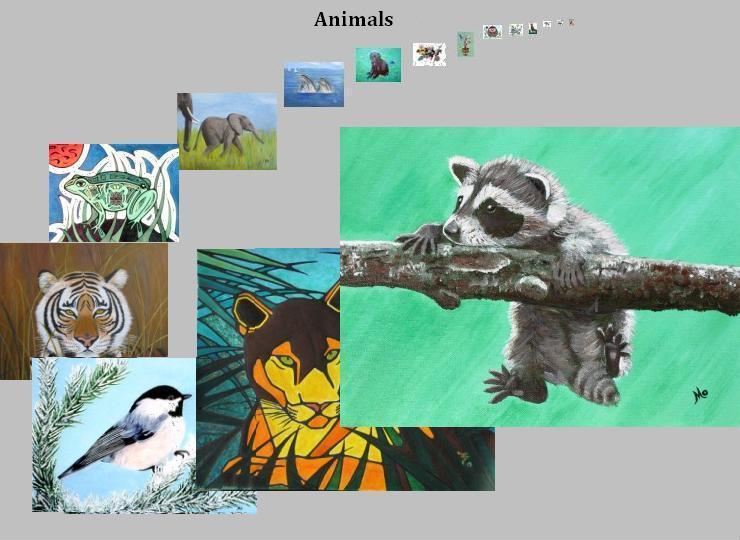Open the colorful fish on white thumbnail
This screenshot has height=540, width=740.
coord(429,54)
